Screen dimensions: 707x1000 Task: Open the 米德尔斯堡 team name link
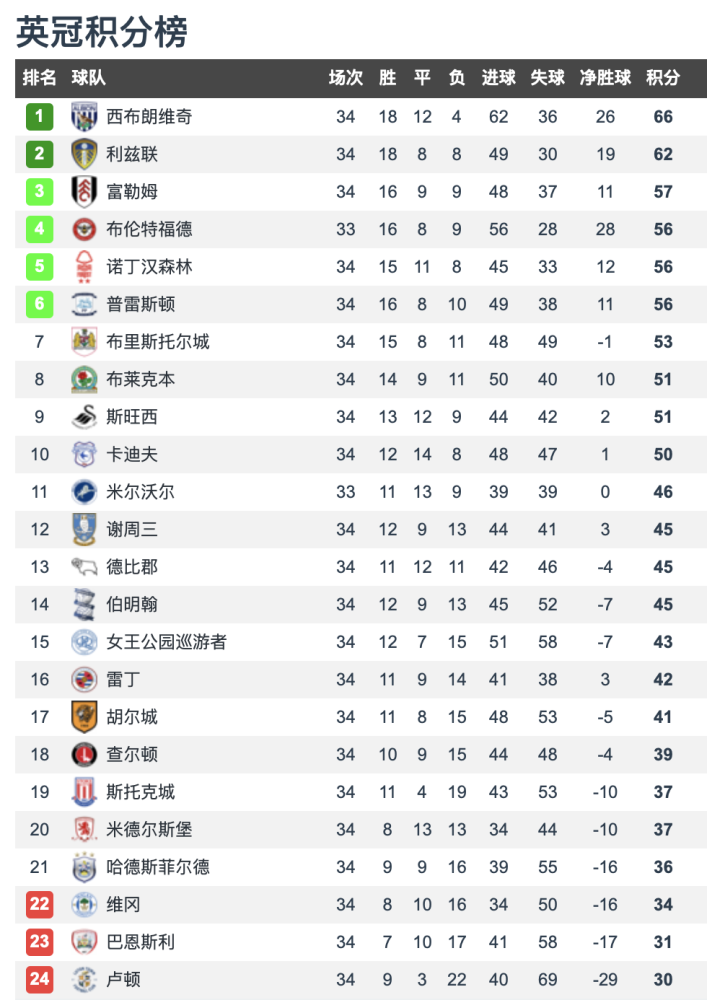149,829
